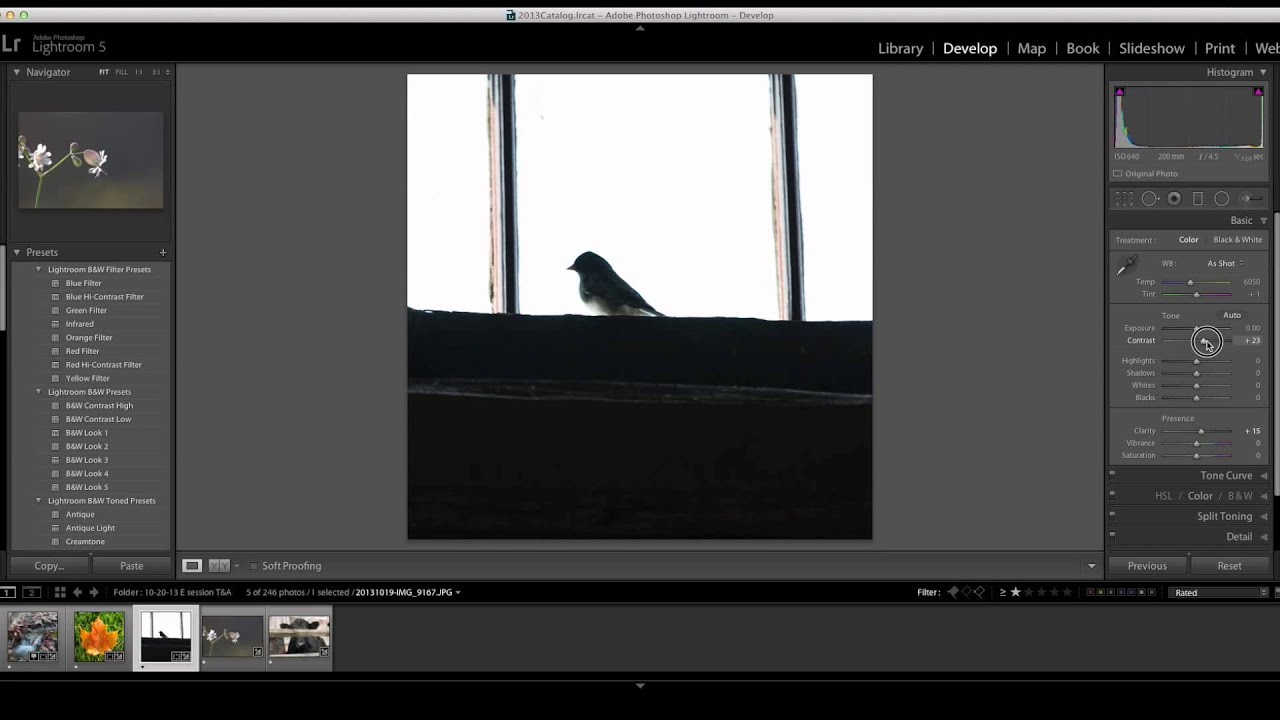Set Navigator zoom to FILL
The image size is (1280, 720).
[121, 72]
